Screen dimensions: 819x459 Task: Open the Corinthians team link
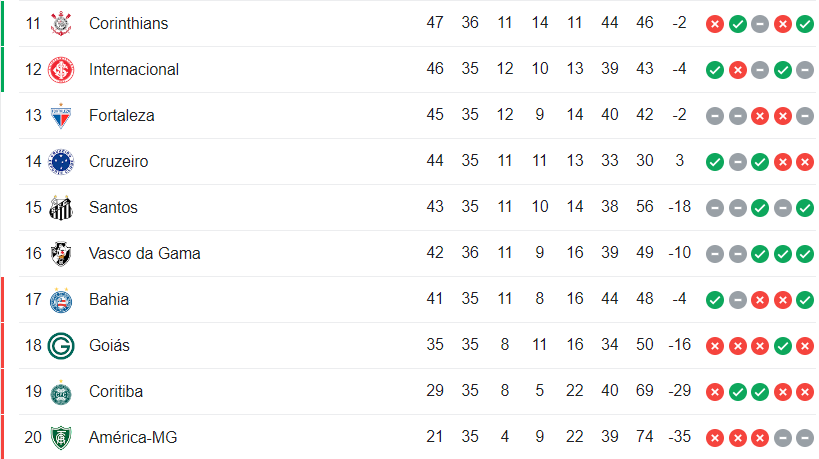coord(128,23)
